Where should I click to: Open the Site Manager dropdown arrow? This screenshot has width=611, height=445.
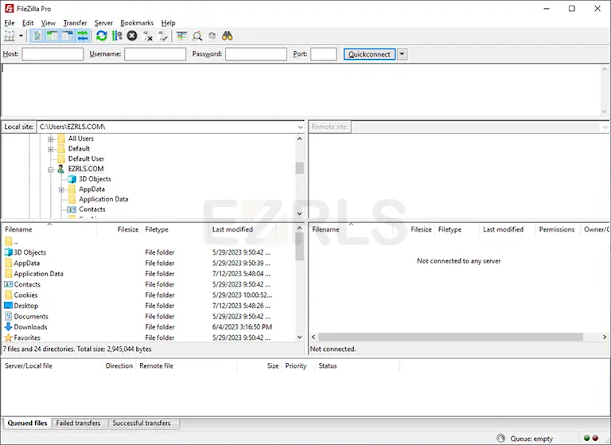21,36
